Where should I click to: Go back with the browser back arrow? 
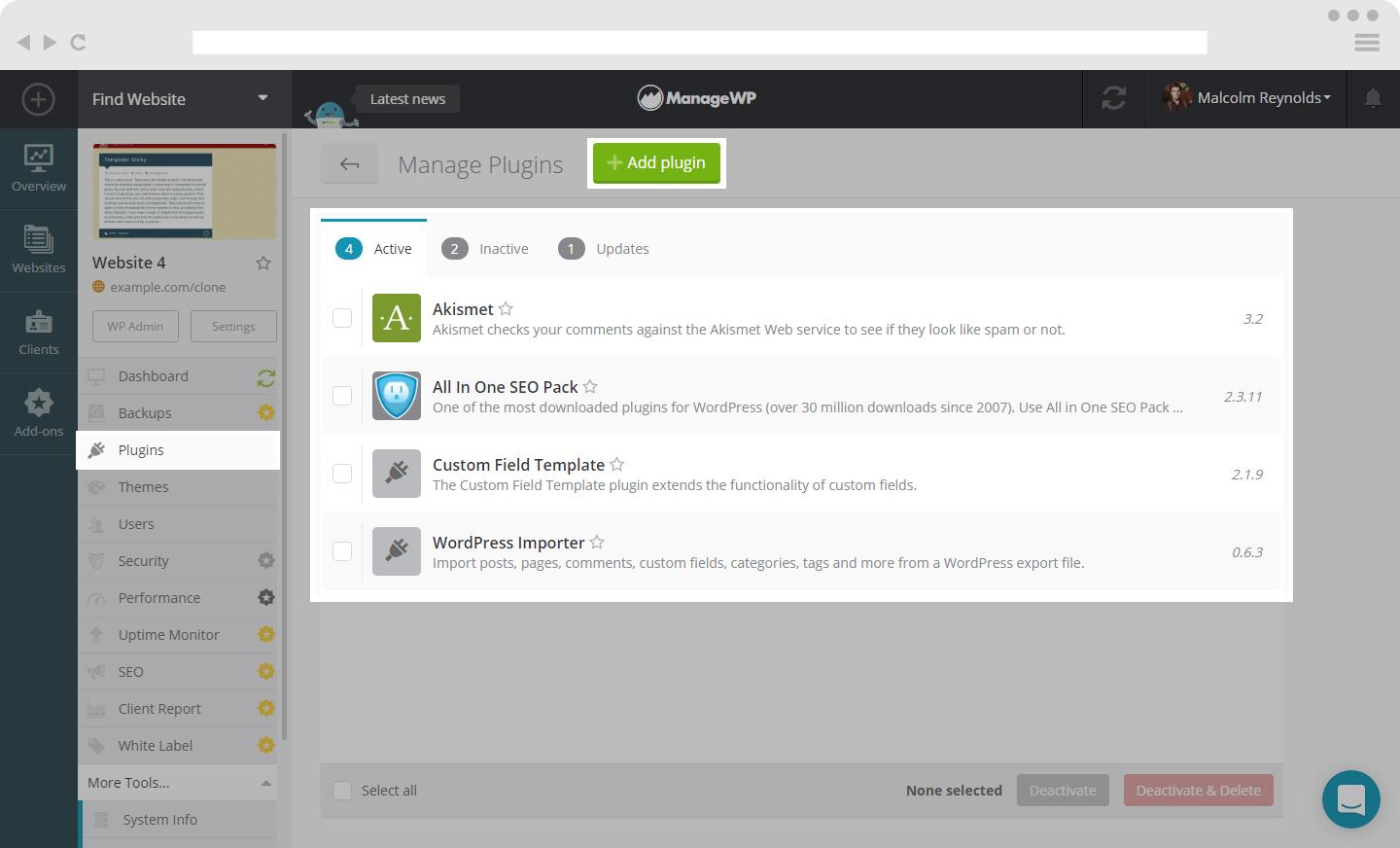23,42
